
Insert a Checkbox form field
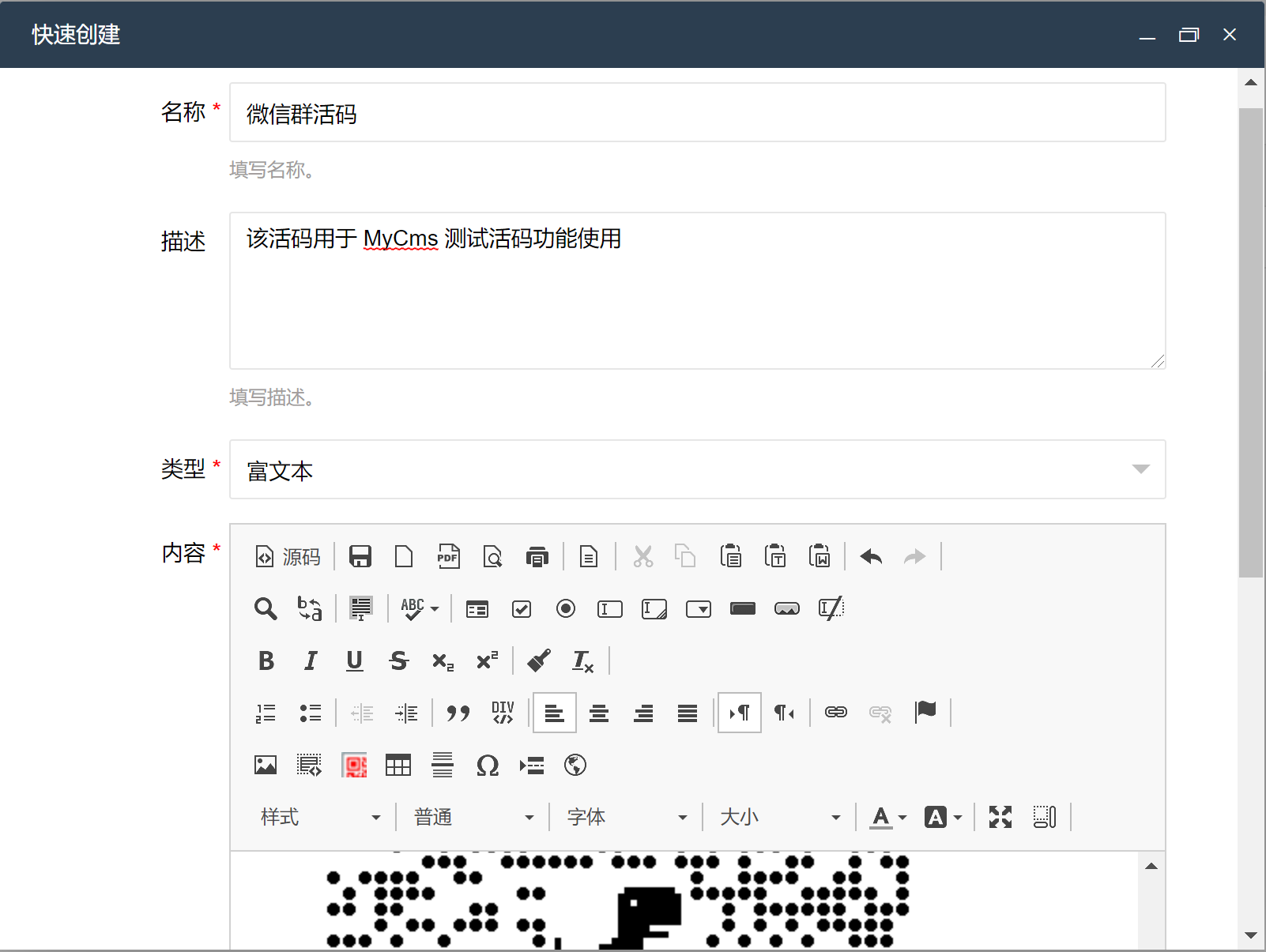coord(522,609)
